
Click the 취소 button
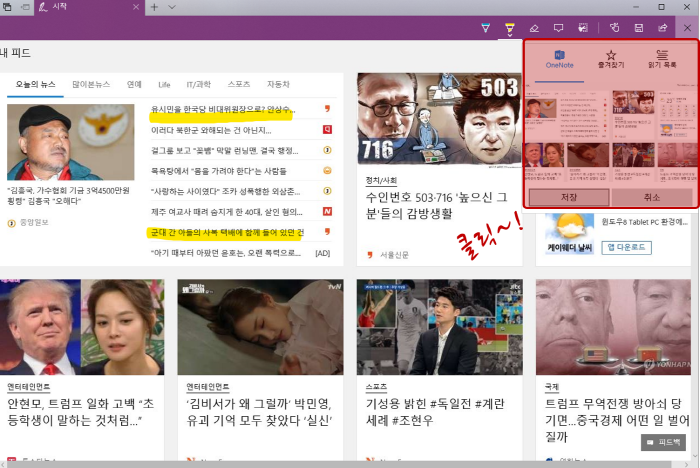click(652, 197)
